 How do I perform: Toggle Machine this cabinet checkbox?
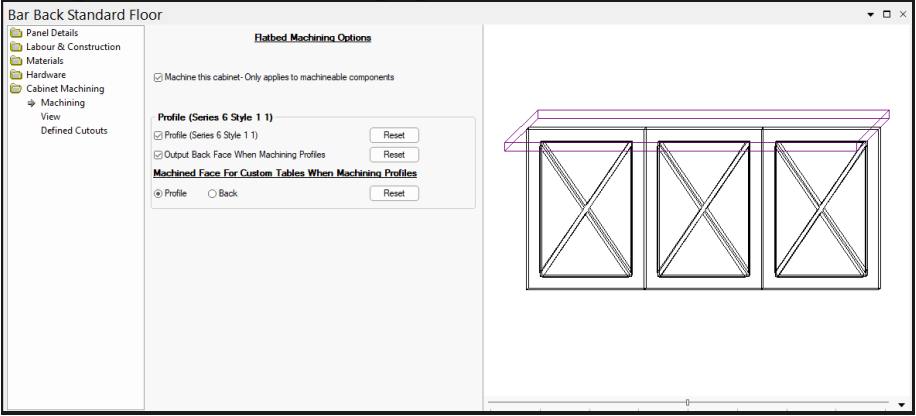click(x=158, y=77)
